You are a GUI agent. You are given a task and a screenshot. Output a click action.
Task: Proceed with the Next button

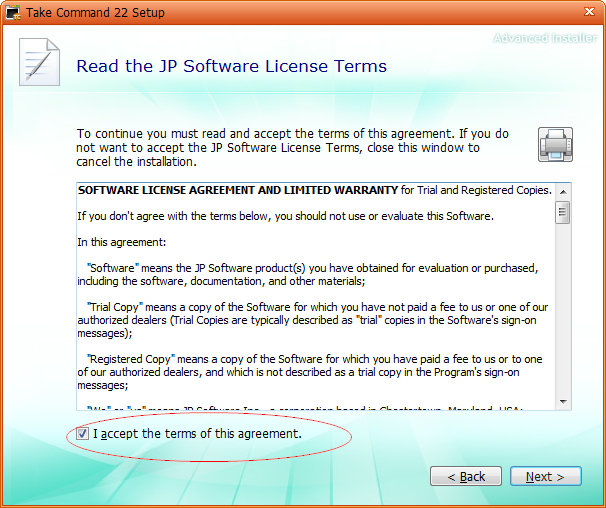[x=545, y=476]
